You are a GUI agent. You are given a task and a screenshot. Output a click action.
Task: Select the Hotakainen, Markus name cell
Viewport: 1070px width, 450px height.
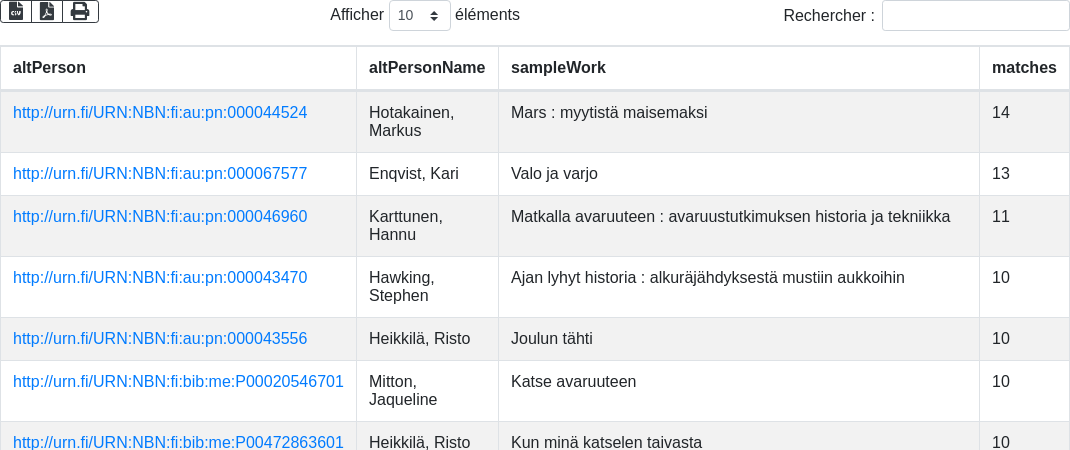[411, 122]
